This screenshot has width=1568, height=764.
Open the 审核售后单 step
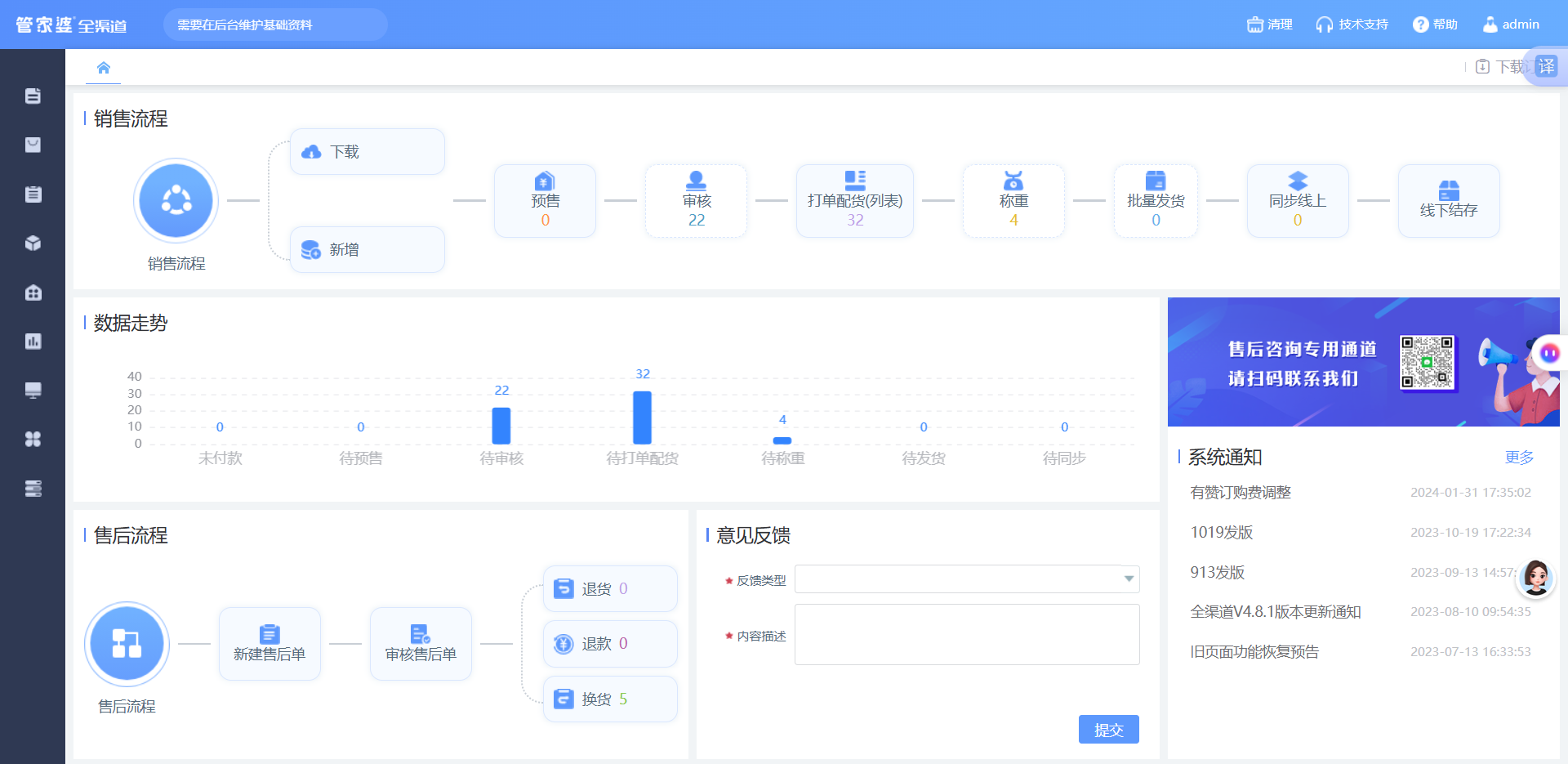pos(421,644)
